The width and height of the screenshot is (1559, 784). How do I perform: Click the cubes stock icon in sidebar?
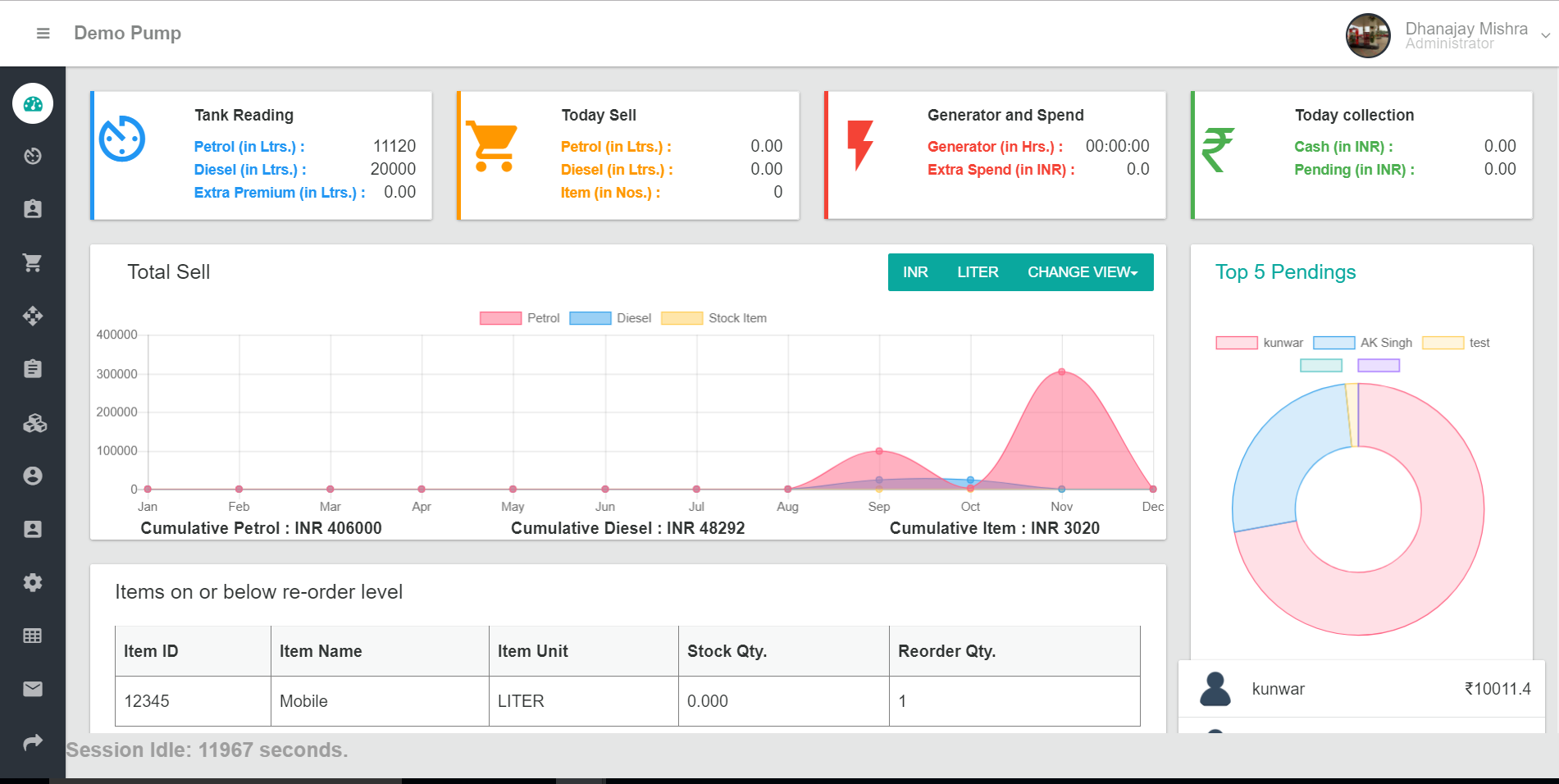[34, 423]
